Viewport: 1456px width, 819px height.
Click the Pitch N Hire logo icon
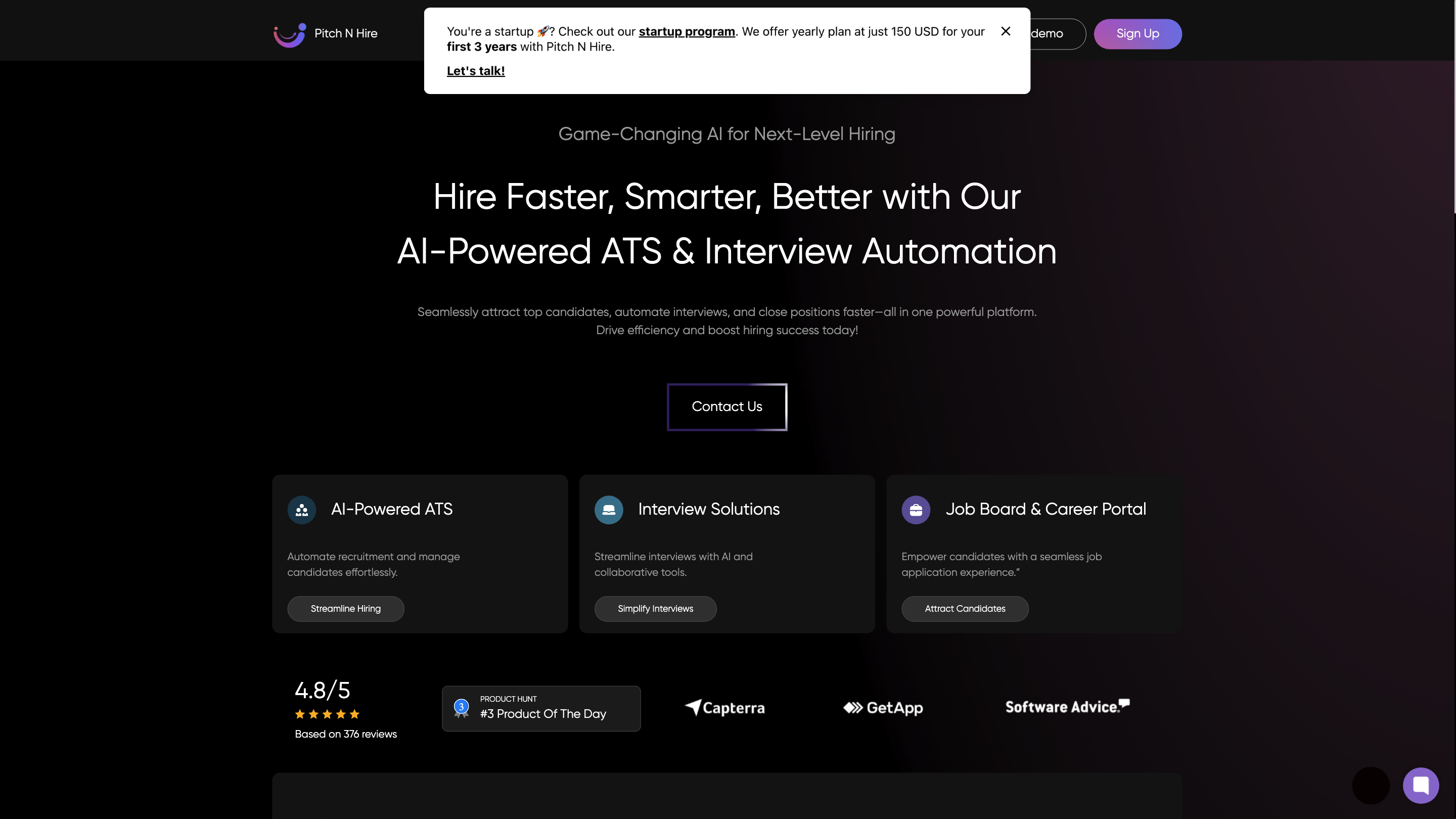pos(290,35)
